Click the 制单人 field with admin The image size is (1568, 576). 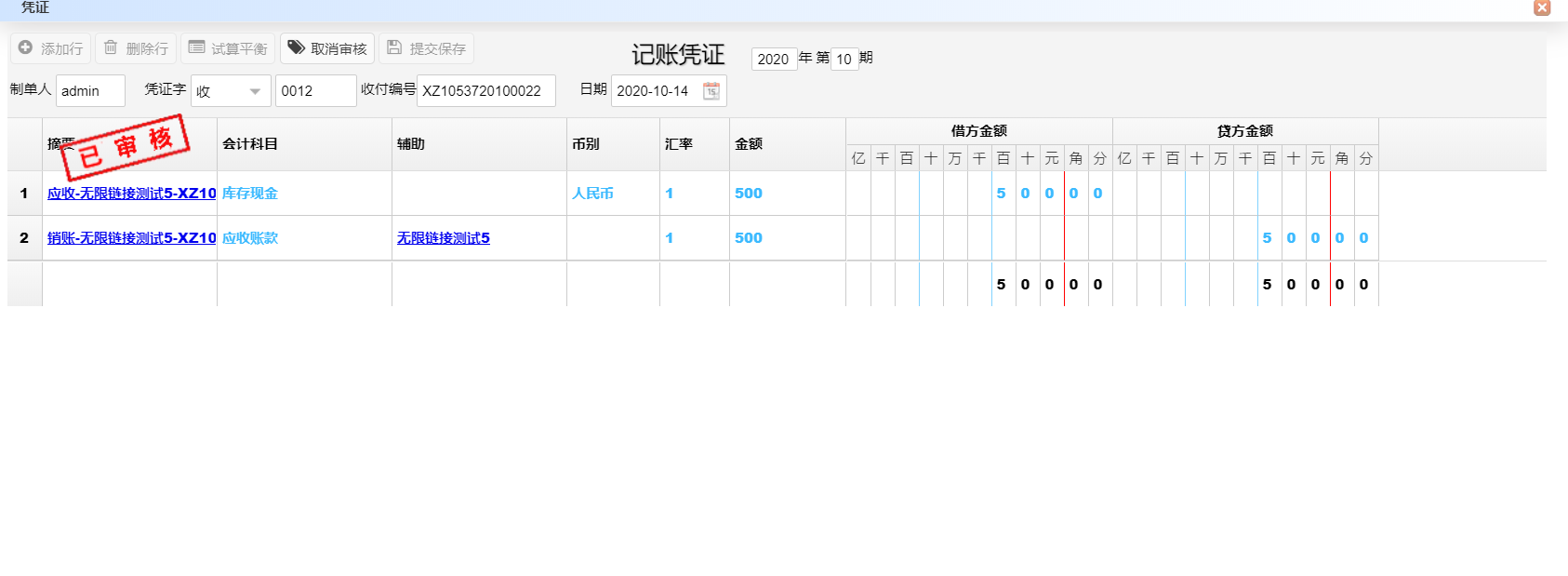tap(90, 91)
